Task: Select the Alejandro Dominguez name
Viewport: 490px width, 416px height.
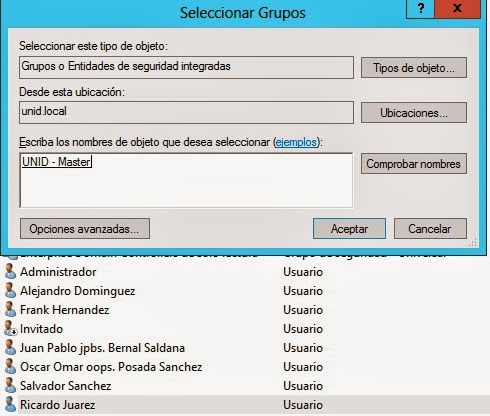Action: click(x=78, y=291)
